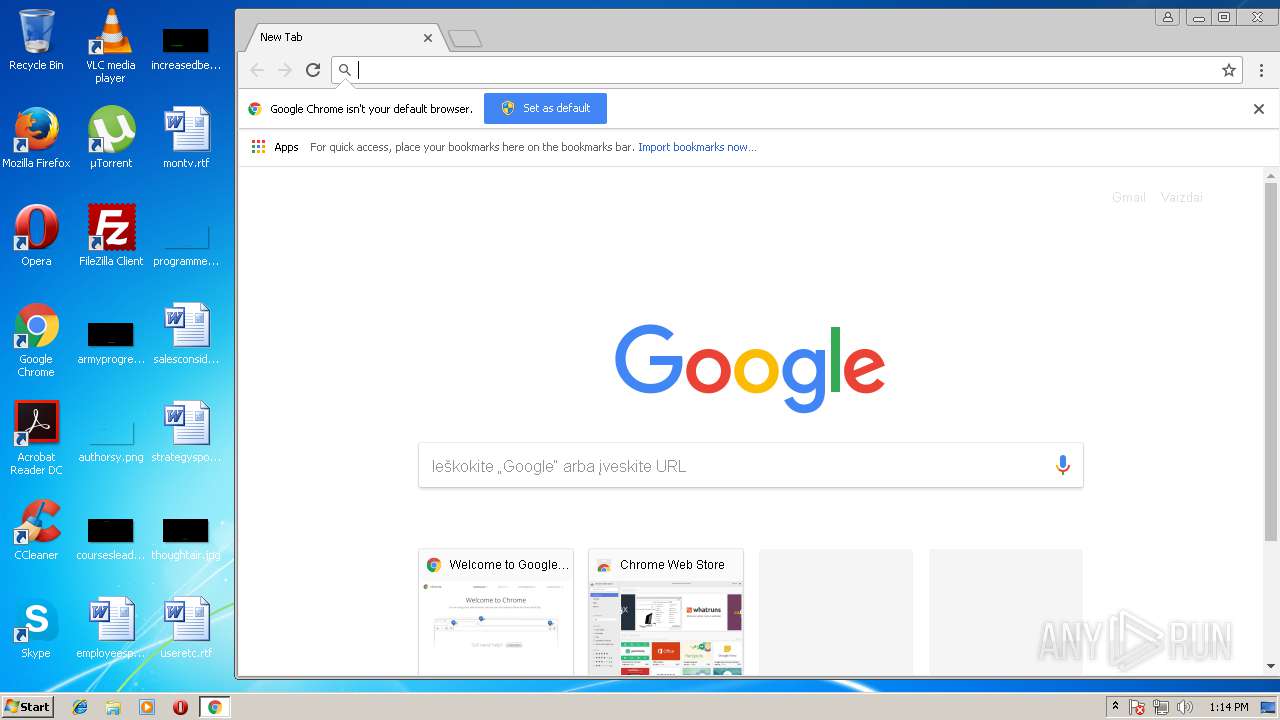Open the Chrome Web Store thumbnail
Image resolution: width=1280 pixels, height=720 pixels.
(x=666, y=611)
